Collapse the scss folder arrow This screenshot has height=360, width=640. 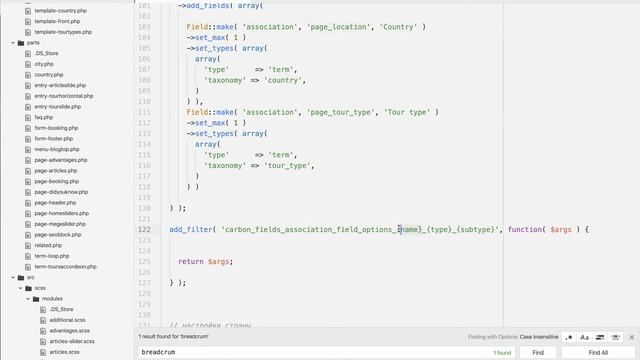(20, 288)
